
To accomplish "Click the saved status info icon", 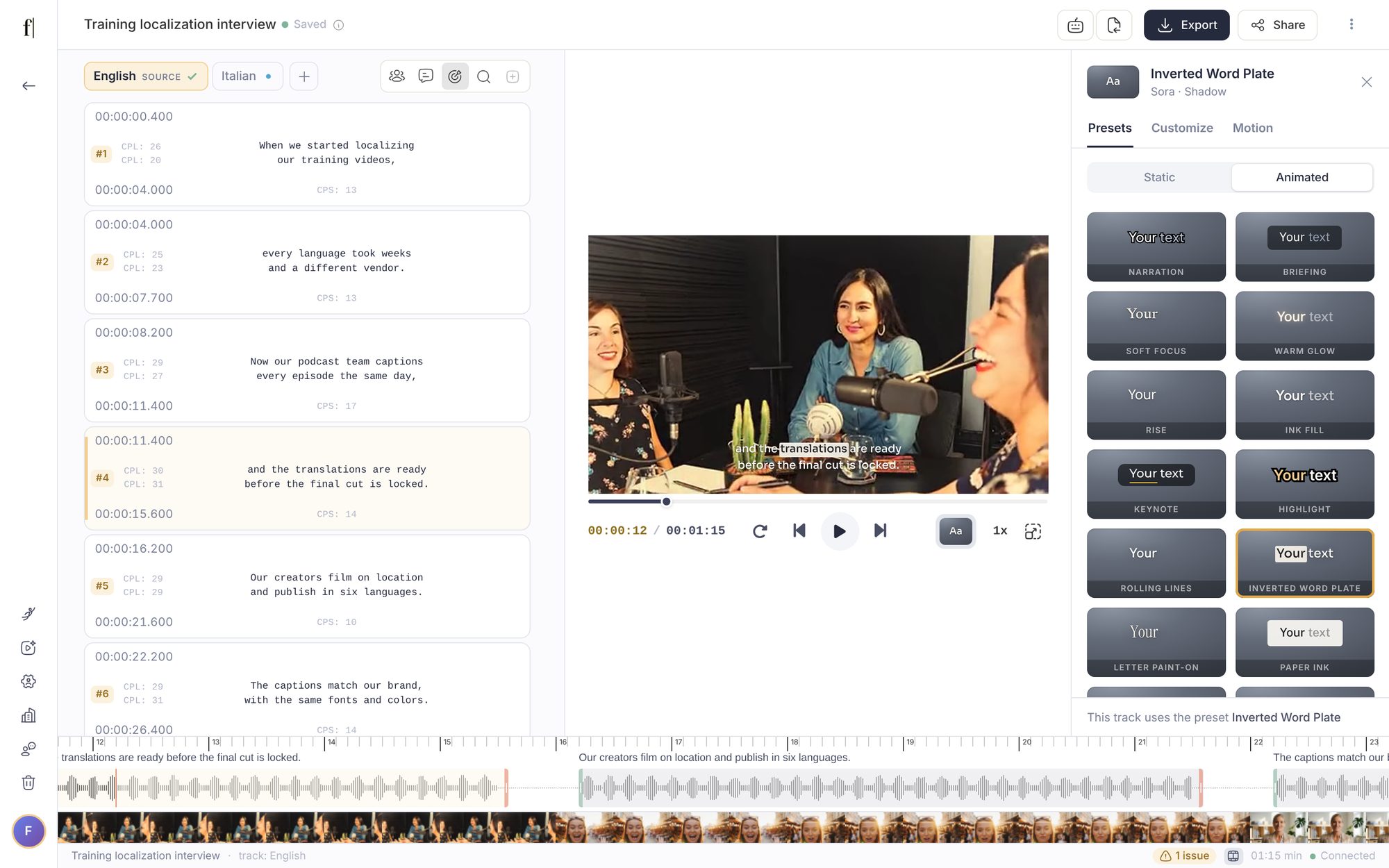I will pyautogui.click(x=338, y=25).
